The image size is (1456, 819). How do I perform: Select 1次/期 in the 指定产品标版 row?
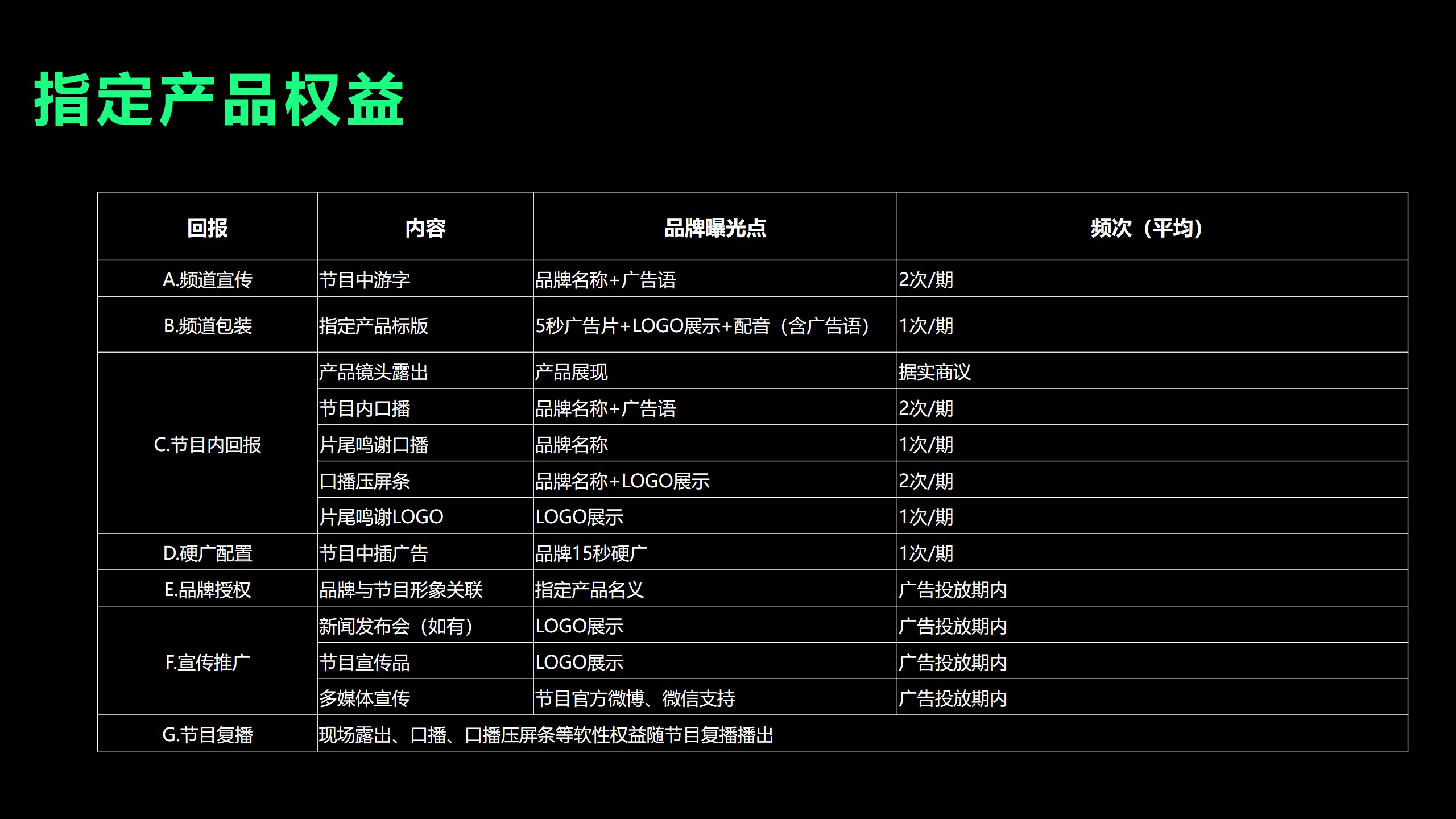[1152, 324]
